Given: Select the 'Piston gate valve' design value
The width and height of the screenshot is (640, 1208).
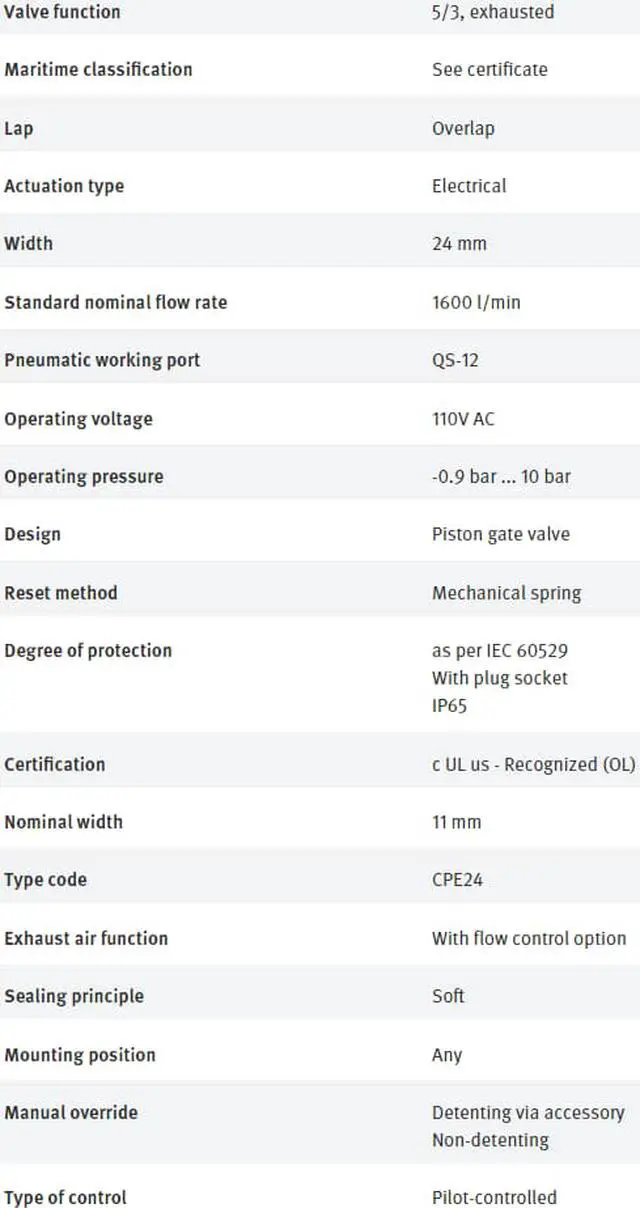Looking at the screenshot, I should [500, 534].
